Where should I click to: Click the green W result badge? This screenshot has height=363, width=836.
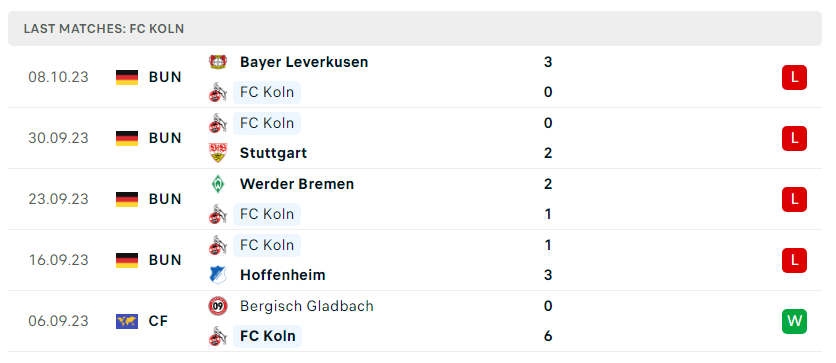794,321
